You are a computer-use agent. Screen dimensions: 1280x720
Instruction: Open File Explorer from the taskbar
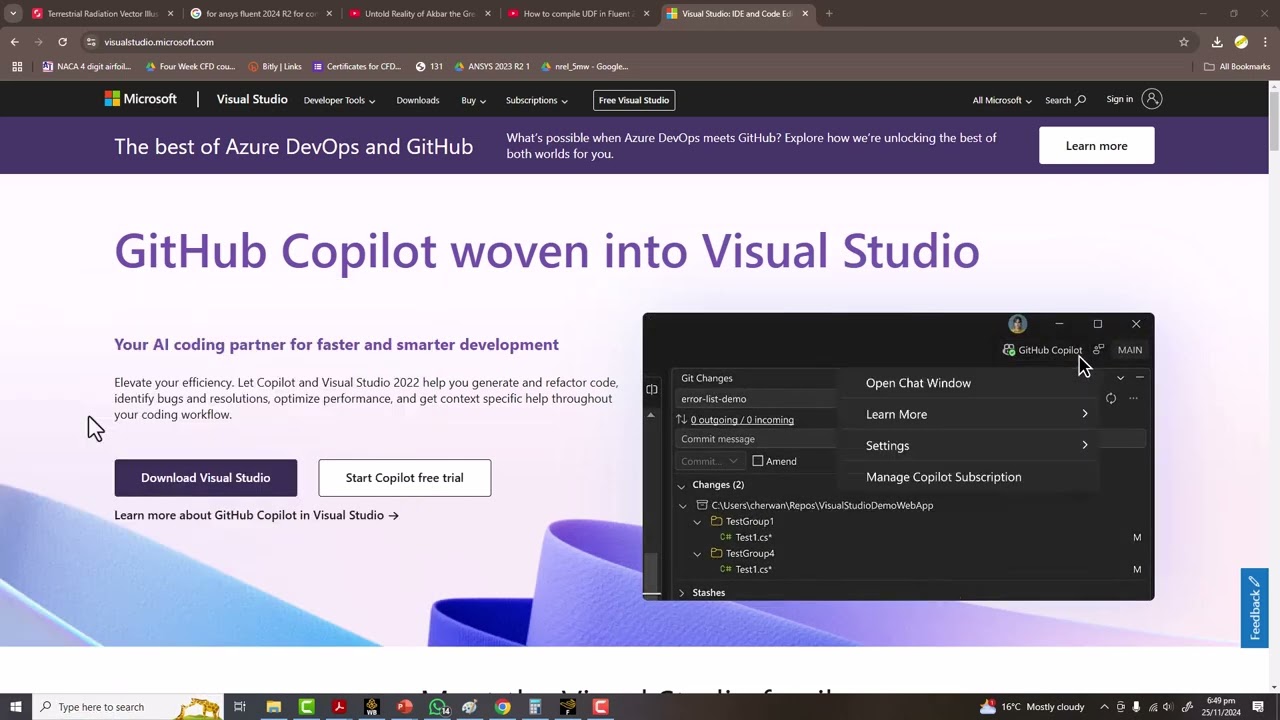(x=274, y=707)
